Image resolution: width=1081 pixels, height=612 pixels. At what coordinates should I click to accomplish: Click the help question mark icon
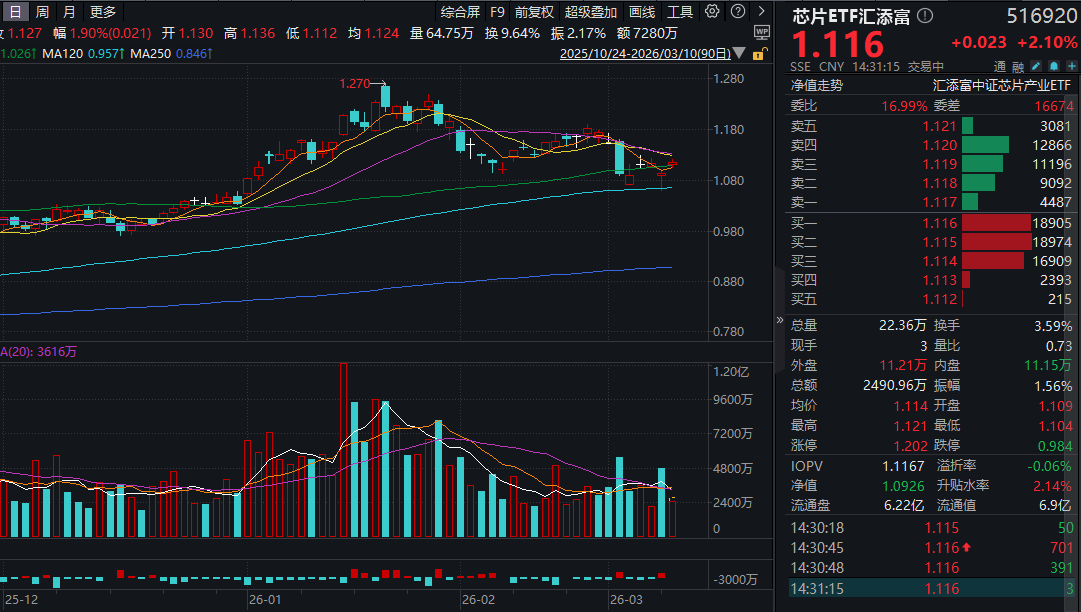[737, 10]
